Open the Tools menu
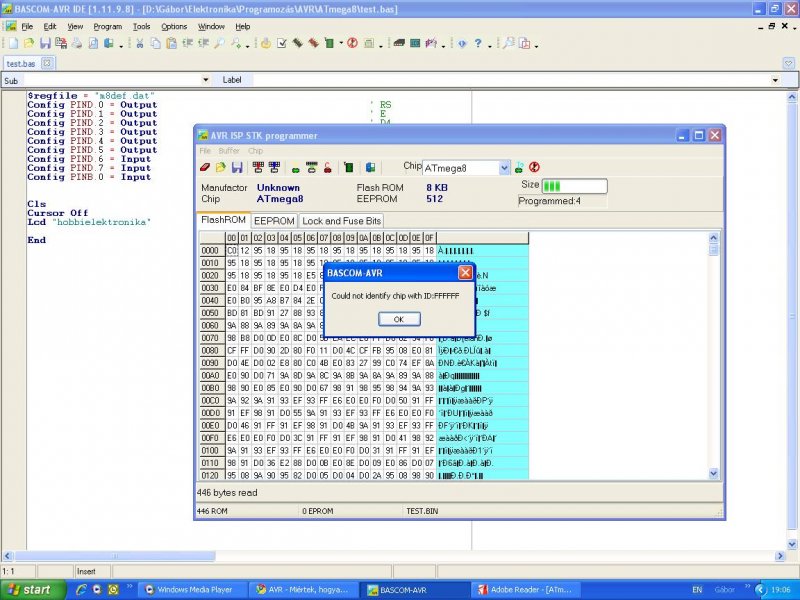 pos(141,27)
